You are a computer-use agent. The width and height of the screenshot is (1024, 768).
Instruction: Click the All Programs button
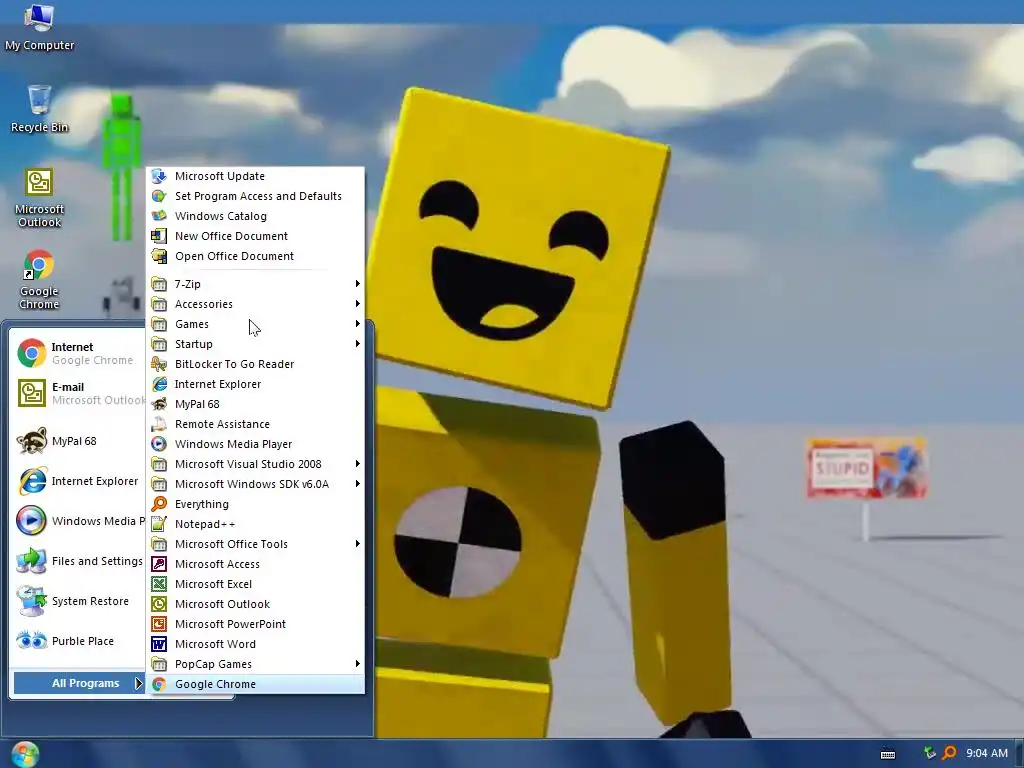(x=79, y=683)
